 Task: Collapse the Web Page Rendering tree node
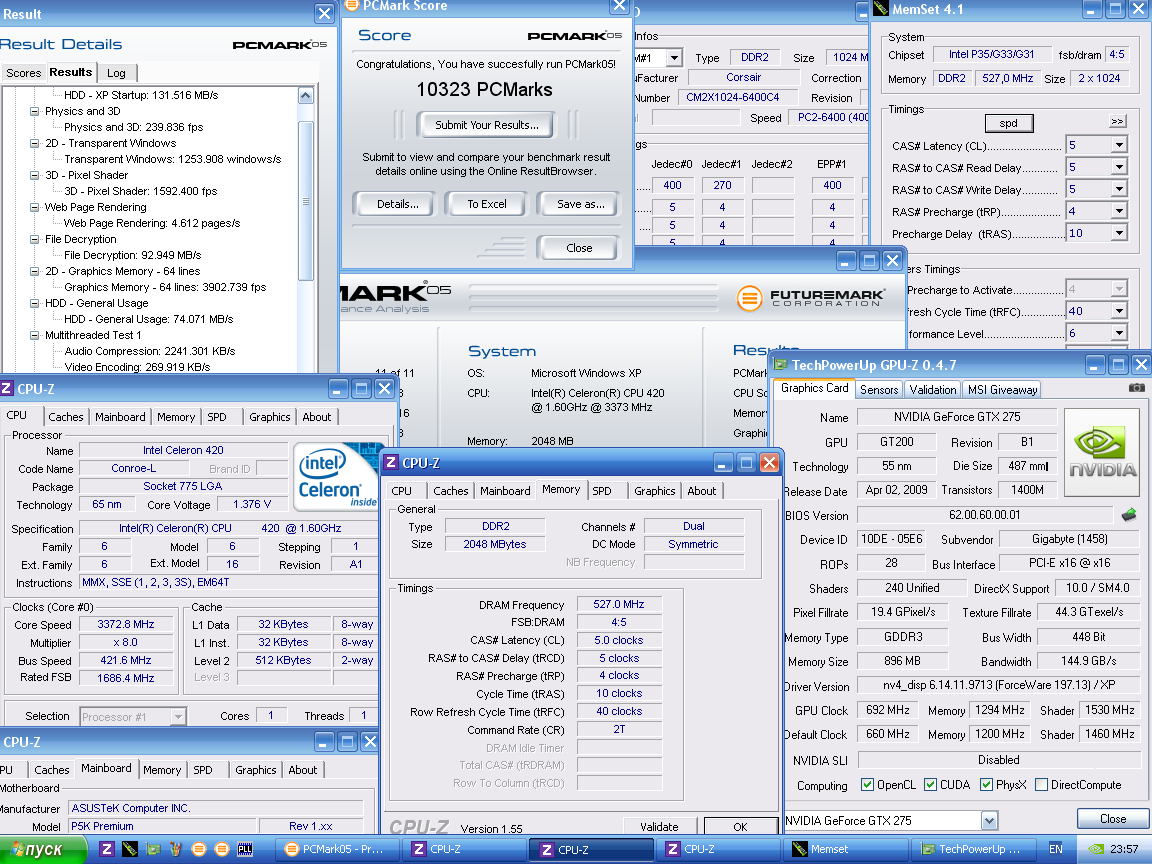[x=35, y=207]
